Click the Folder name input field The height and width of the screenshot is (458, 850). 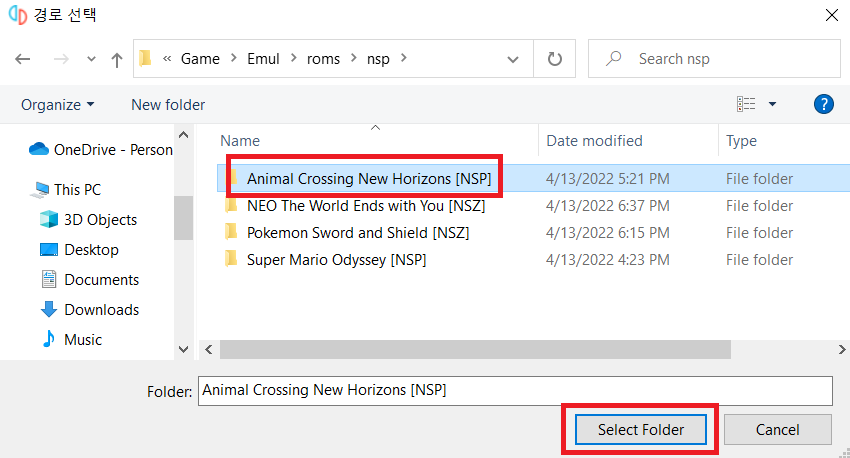click(x=515, y=391)
